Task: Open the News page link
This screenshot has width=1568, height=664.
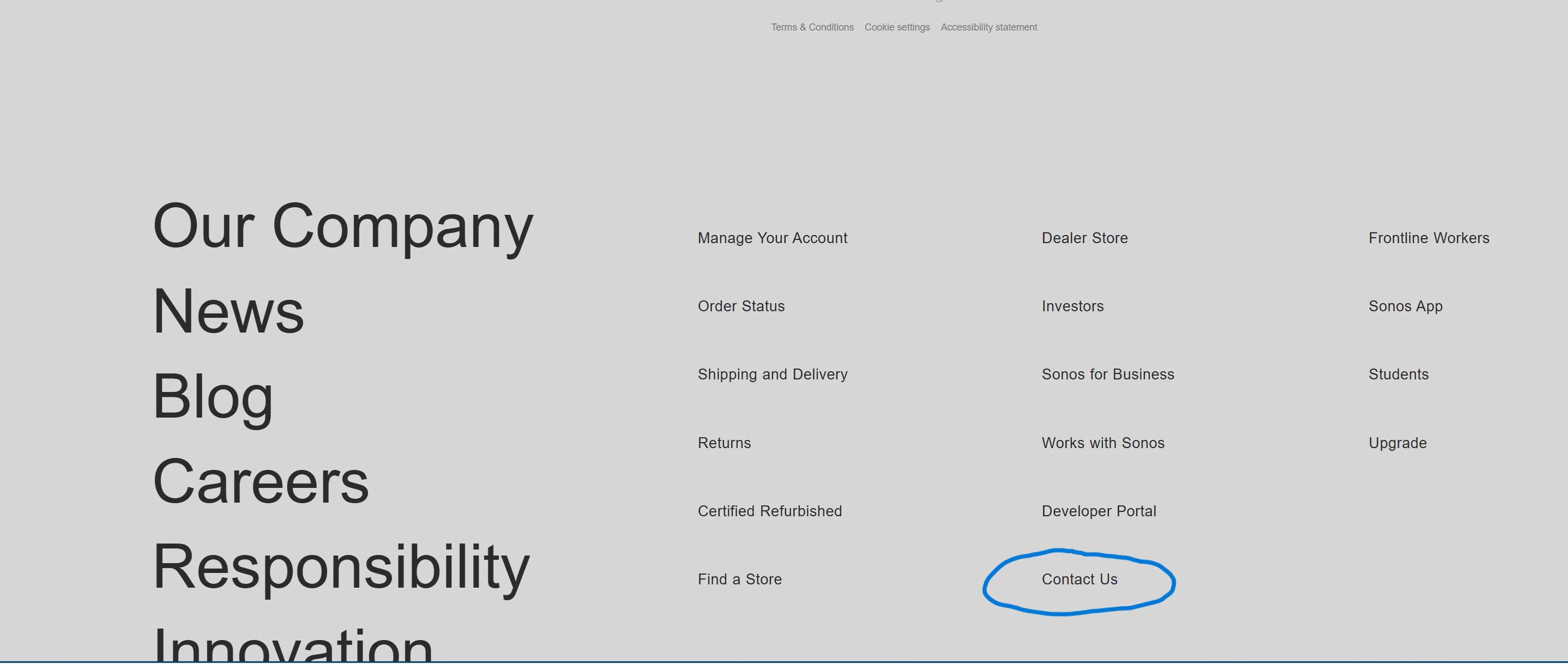Action: point(228,312)
